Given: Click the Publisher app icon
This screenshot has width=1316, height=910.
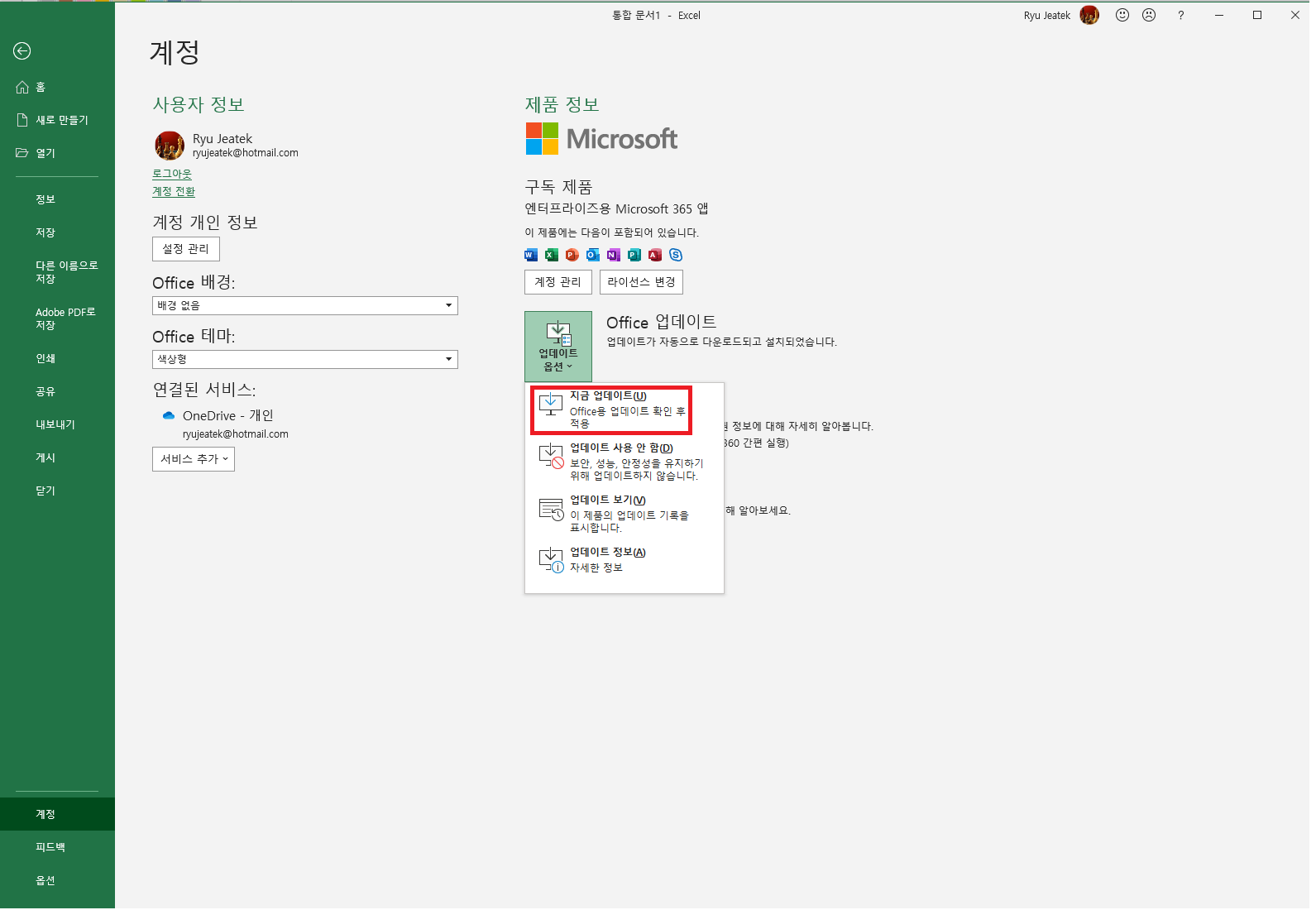Looking at the screenshot, I should tap(634, 255).
